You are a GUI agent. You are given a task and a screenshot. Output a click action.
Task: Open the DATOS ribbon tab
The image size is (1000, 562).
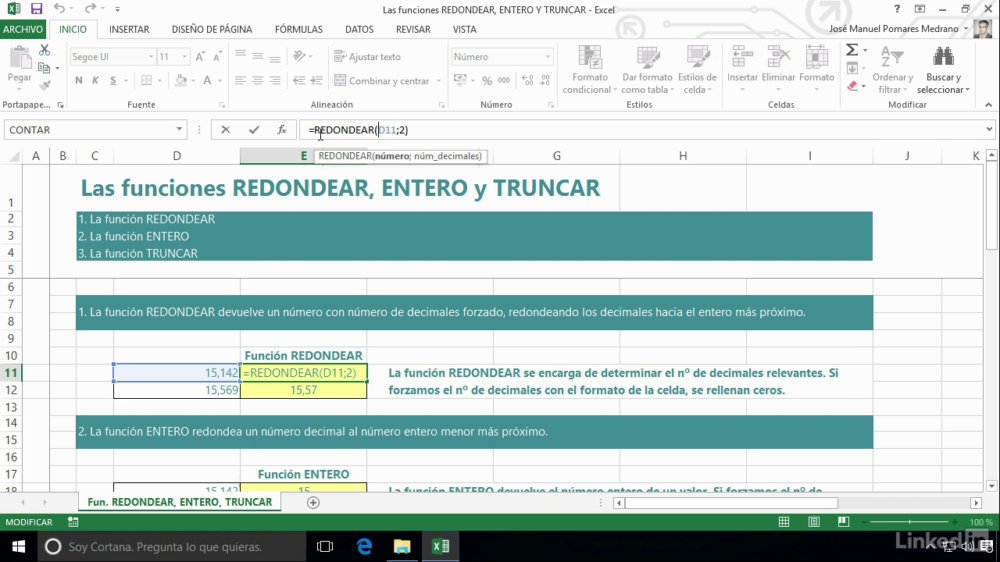359,29
